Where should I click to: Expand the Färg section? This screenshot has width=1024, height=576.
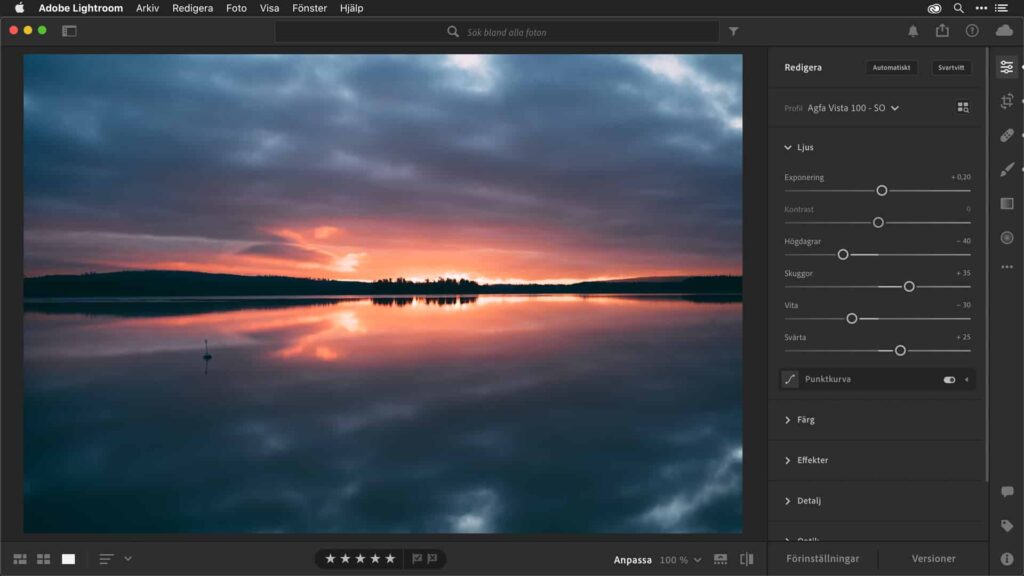click(x=788, y=420)
